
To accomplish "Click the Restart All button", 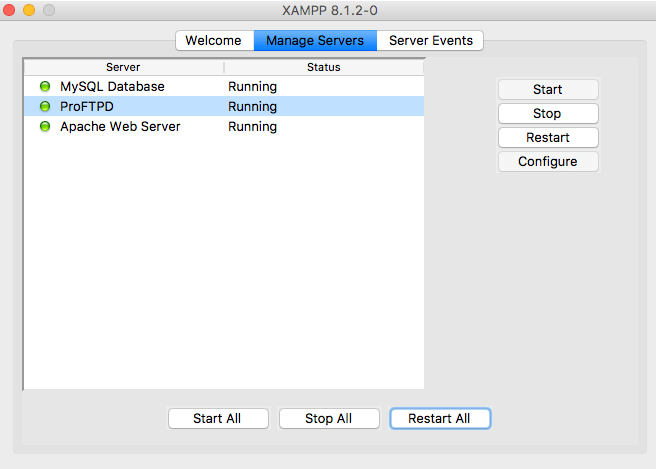I will 439,419.
